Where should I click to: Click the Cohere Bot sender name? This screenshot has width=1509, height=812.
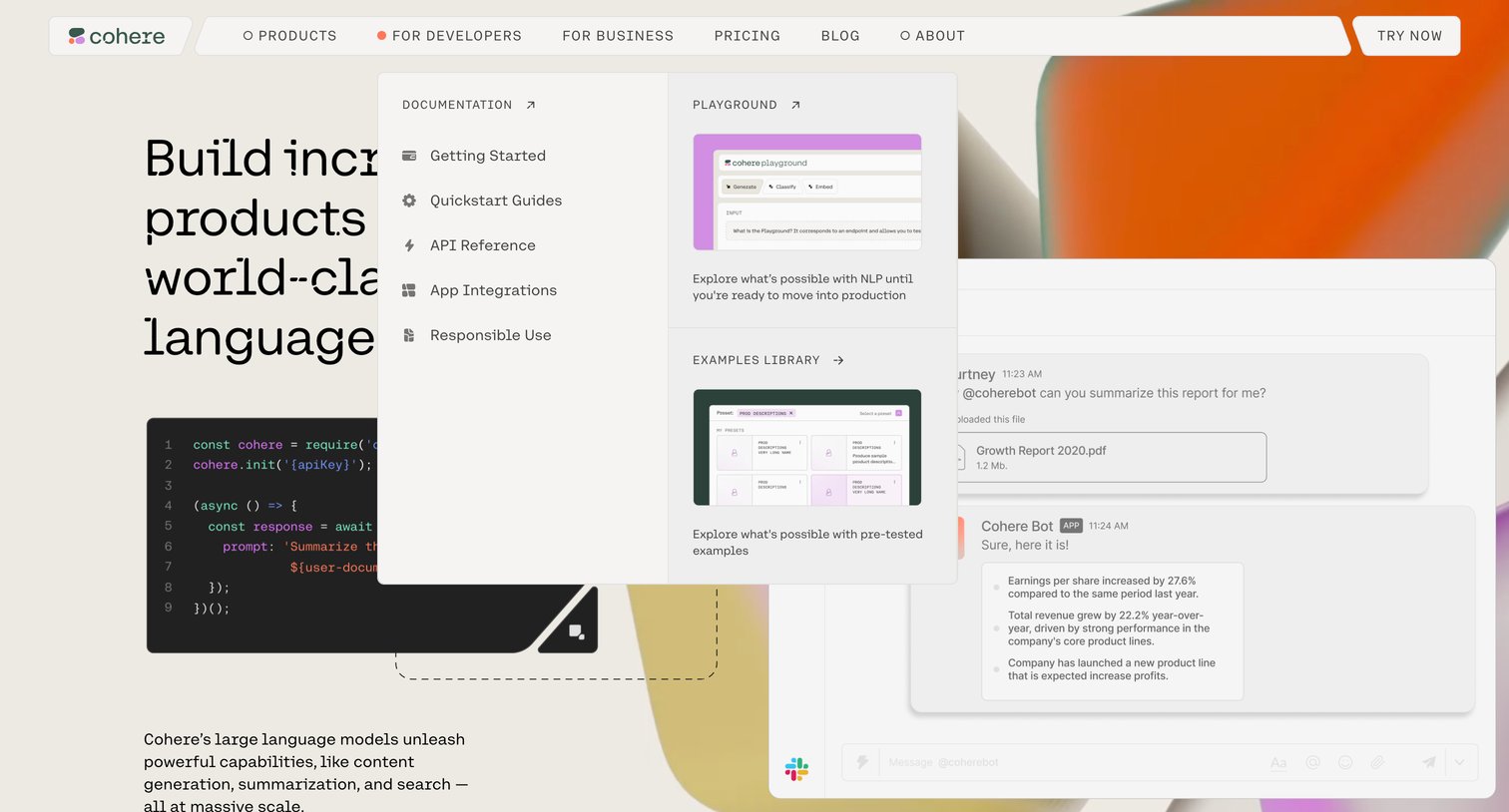[x=1017, y=526]
